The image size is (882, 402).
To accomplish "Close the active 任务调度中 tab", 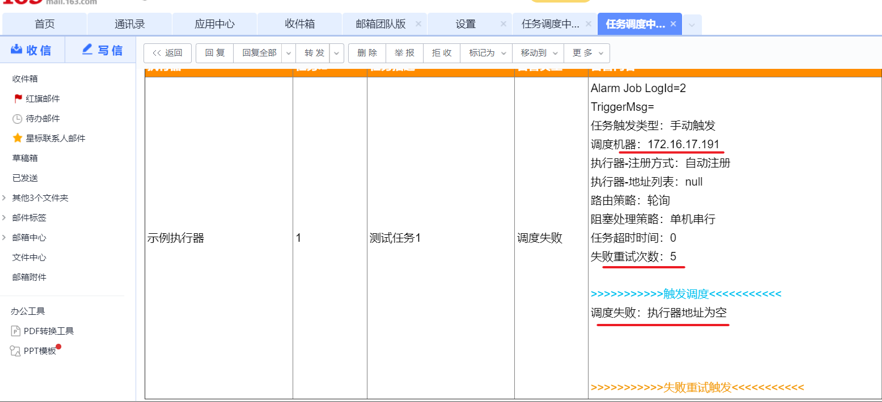I will pos(673,24).
